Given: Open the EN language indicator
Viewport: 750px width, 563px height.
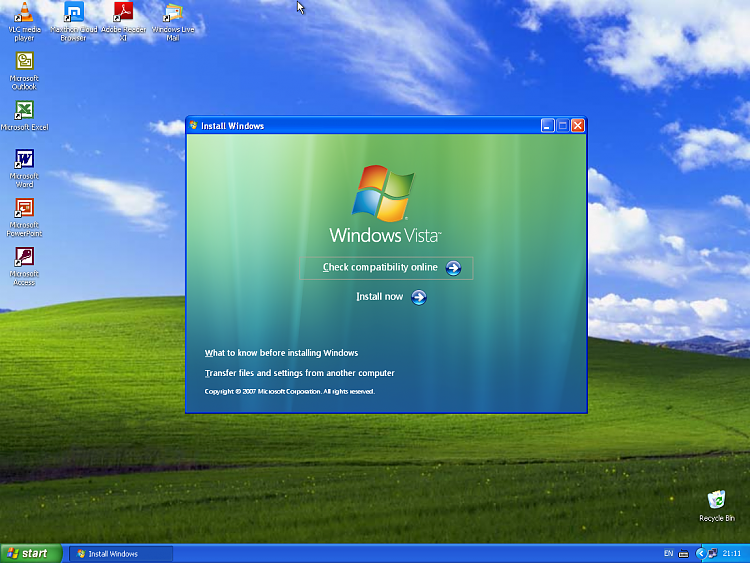Looking at the screenshot, I should pos(668,553).
